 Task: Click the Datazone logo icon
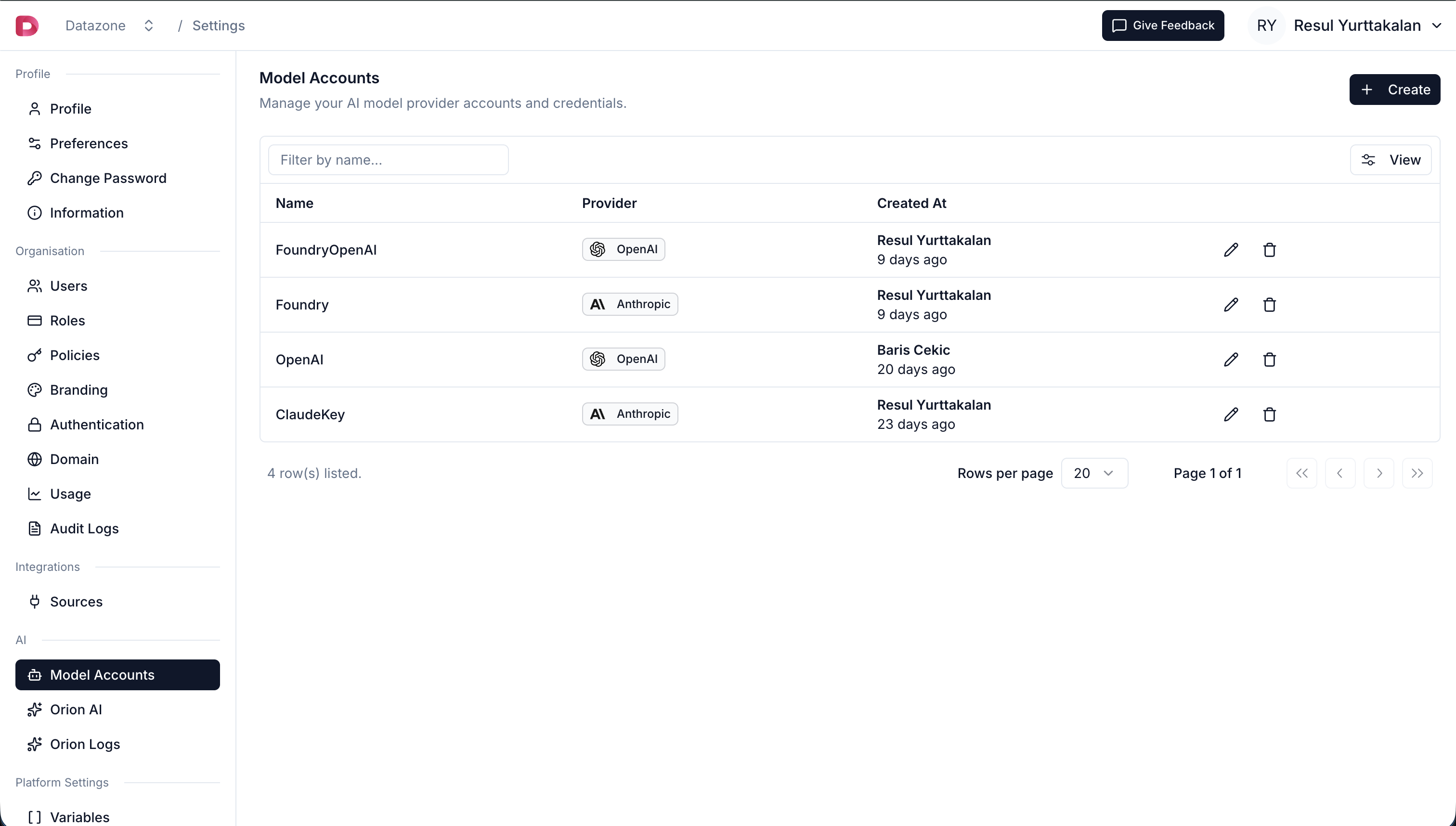[26, 25]
